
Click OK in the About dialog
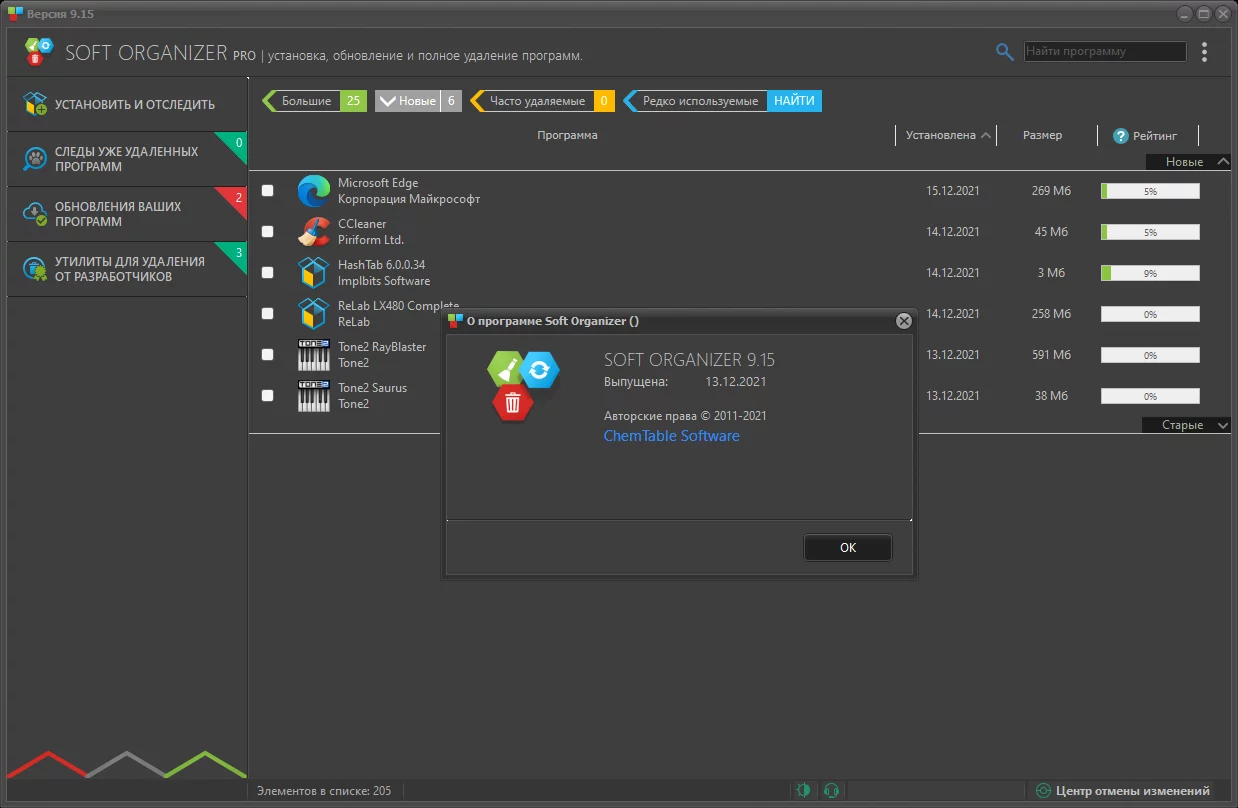click(x=848, y=547)
